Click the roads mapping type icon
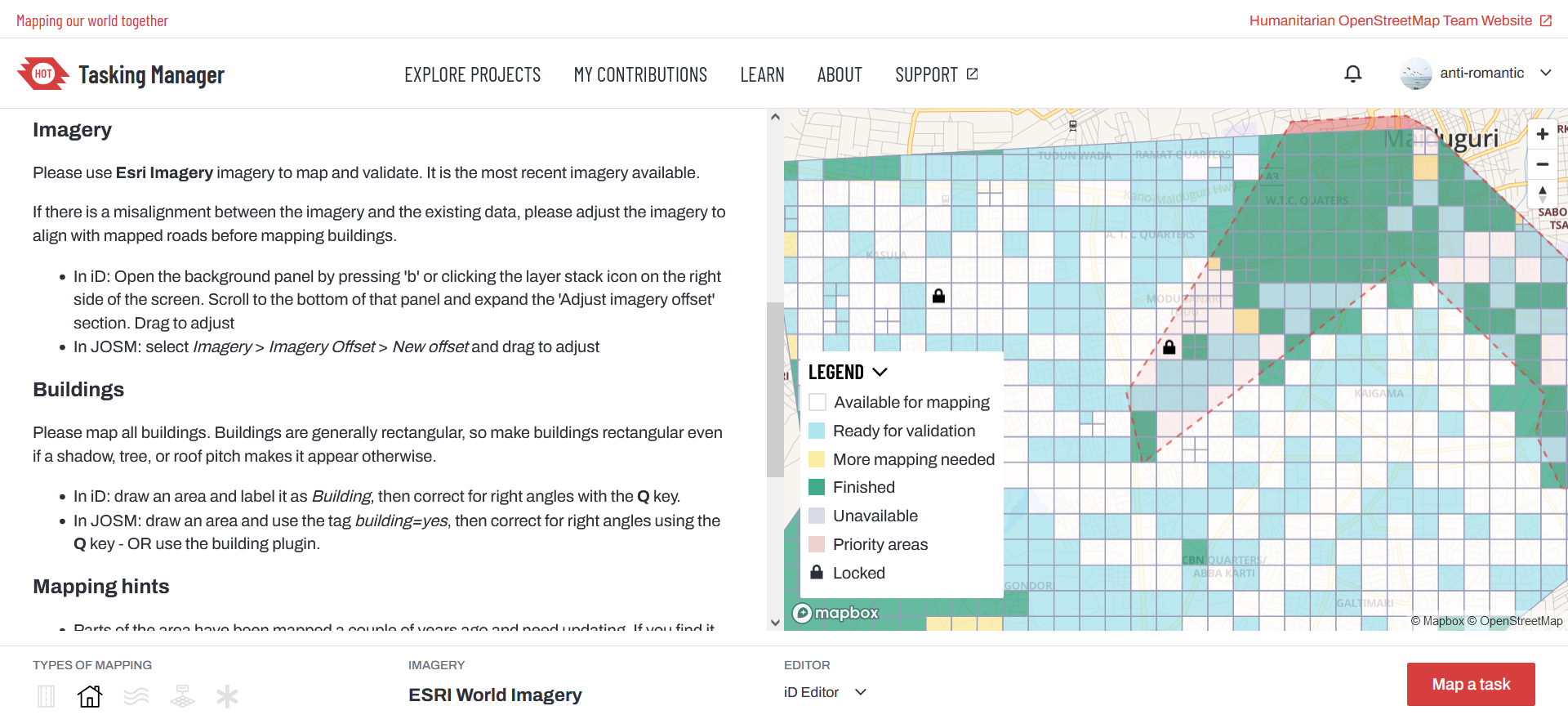The height and width of the screenshot is (715, 1568). tap(47, 696)
